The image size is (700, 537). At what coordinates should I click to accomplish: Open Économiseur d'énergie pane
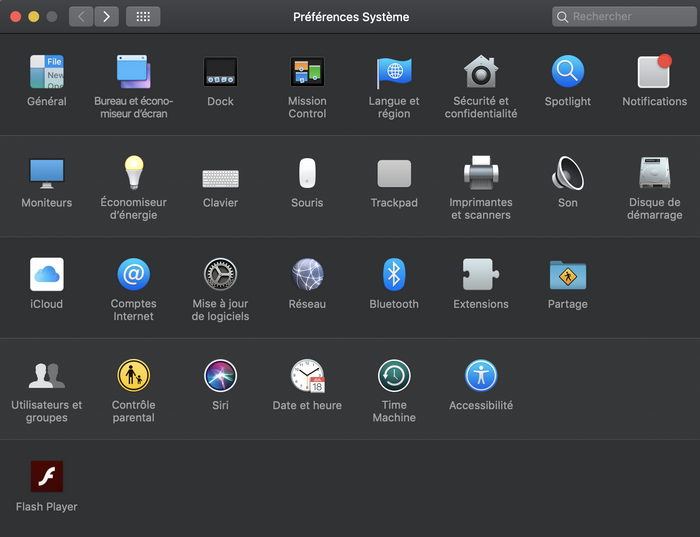pyautogui.click(x=133, y=172)
